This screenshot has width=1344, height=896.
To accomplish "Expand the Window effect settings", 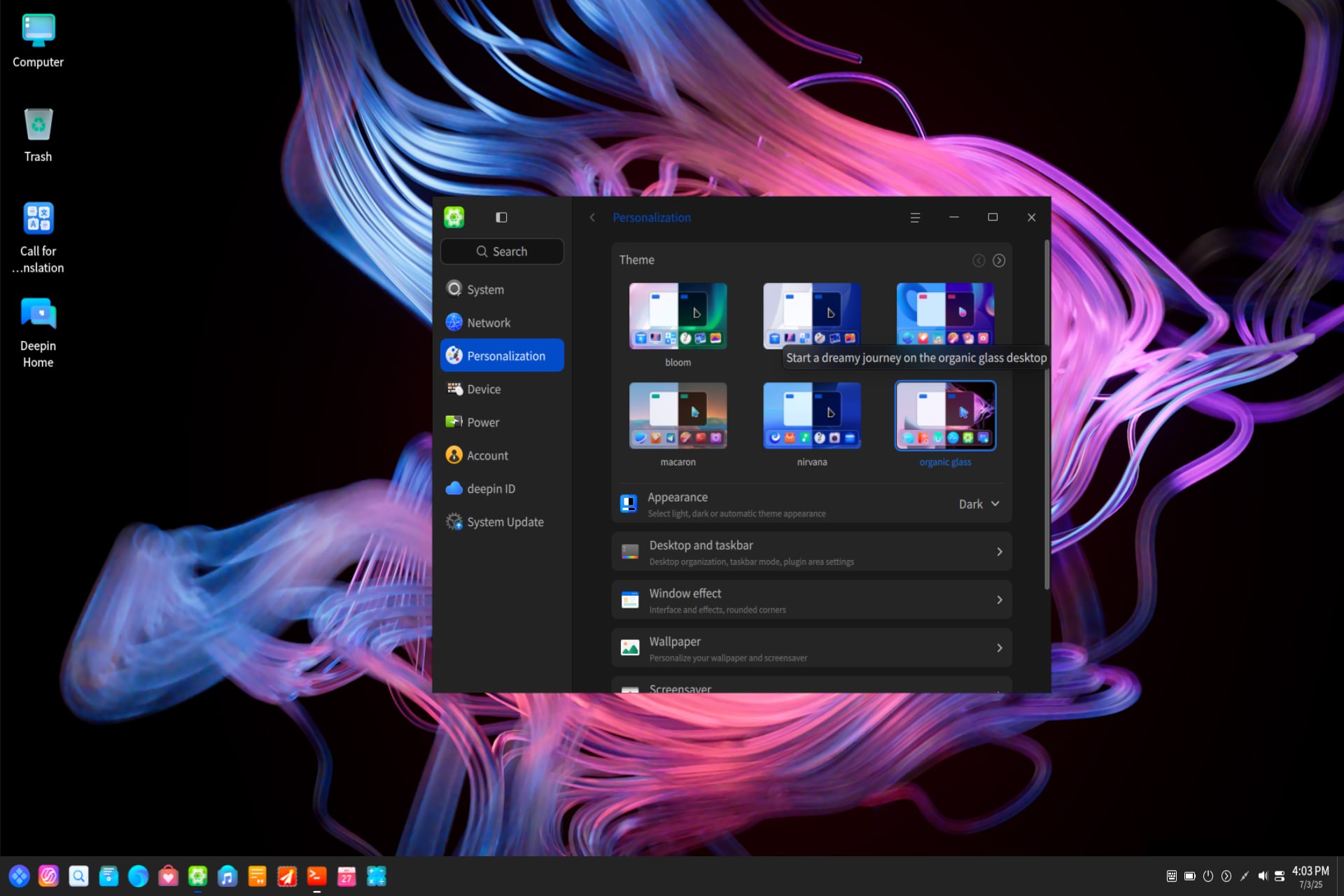I will (811, 599).
